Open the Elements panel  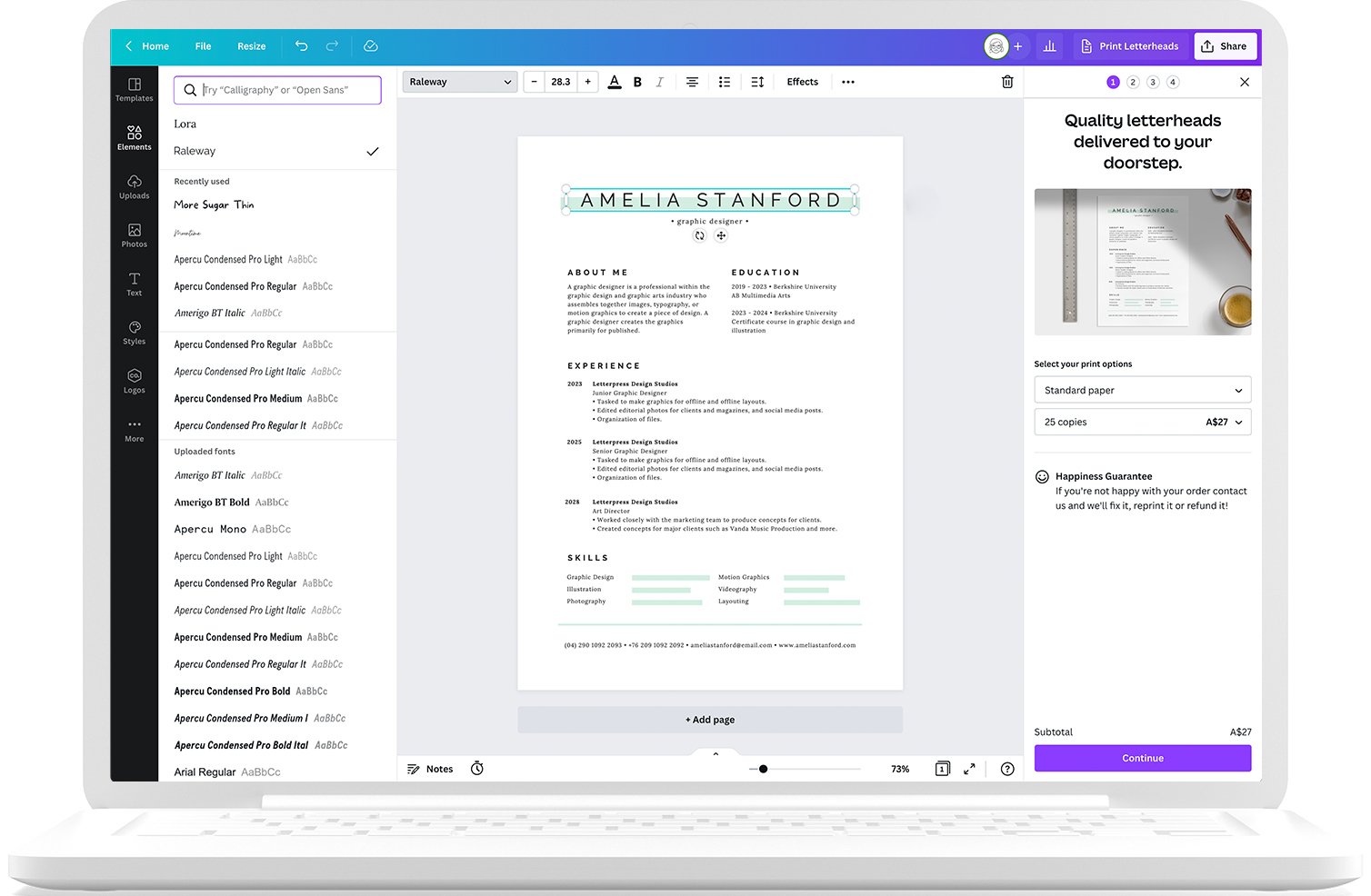[x=134, y=138]
